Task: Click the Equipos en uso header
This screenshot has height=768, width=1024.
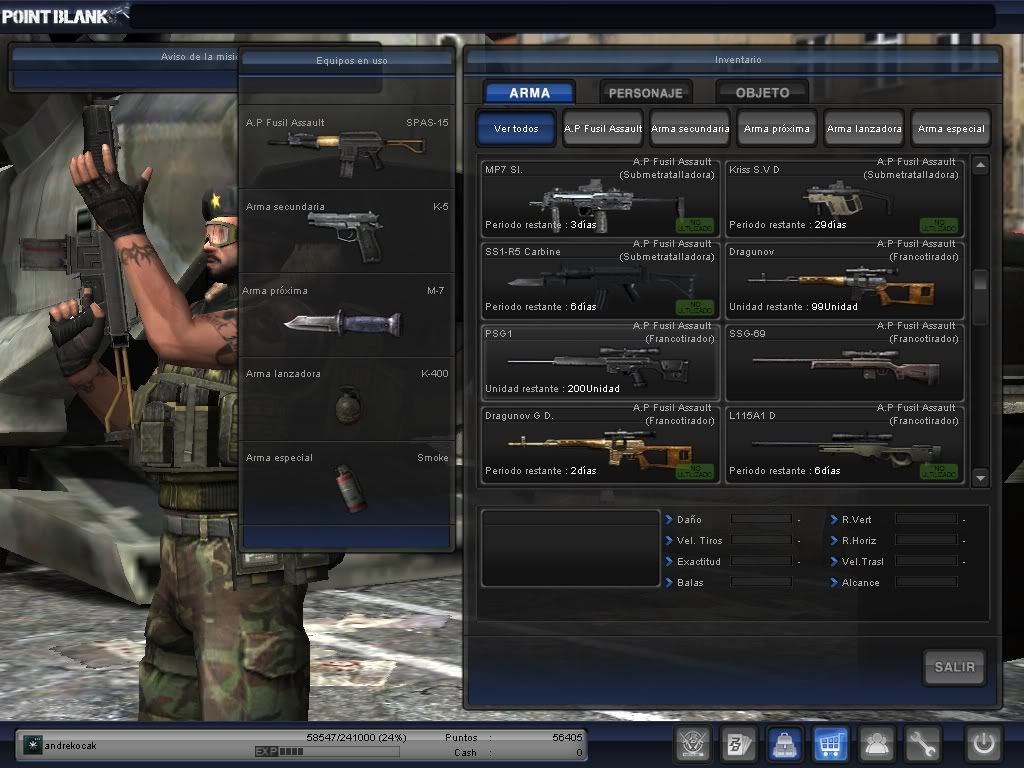Action: click(x=352, y=61)
